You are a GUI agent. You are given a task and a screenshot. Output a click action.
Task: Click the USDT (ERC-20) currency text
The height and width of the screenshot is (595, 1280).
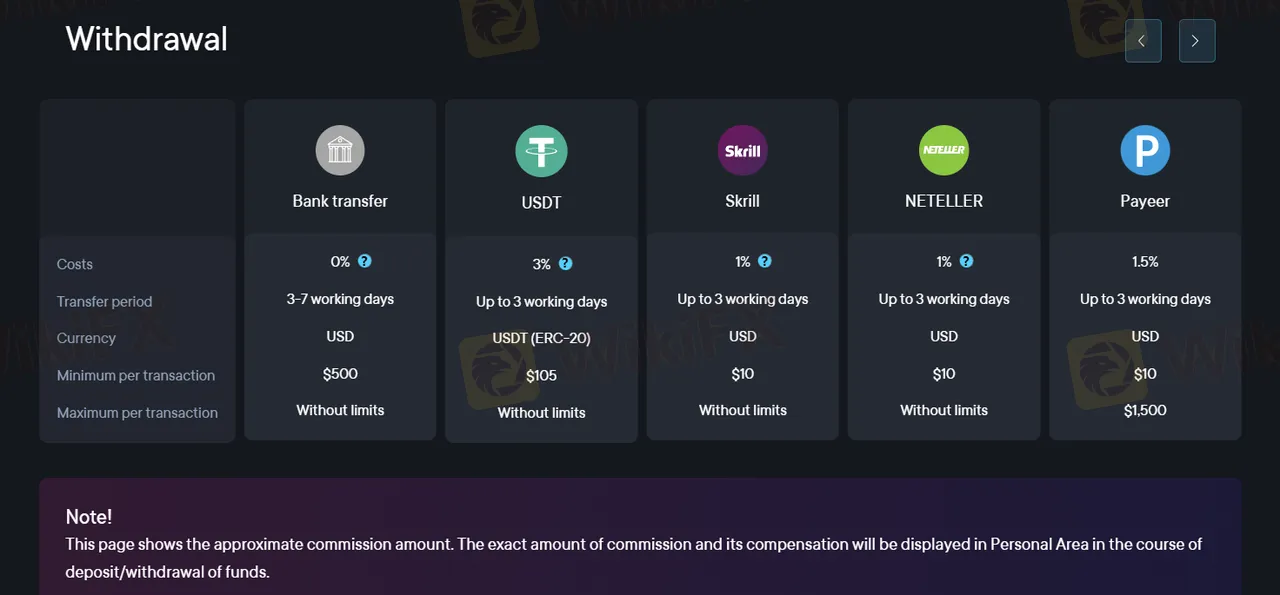pyautogui.click(x=541, y=338)
